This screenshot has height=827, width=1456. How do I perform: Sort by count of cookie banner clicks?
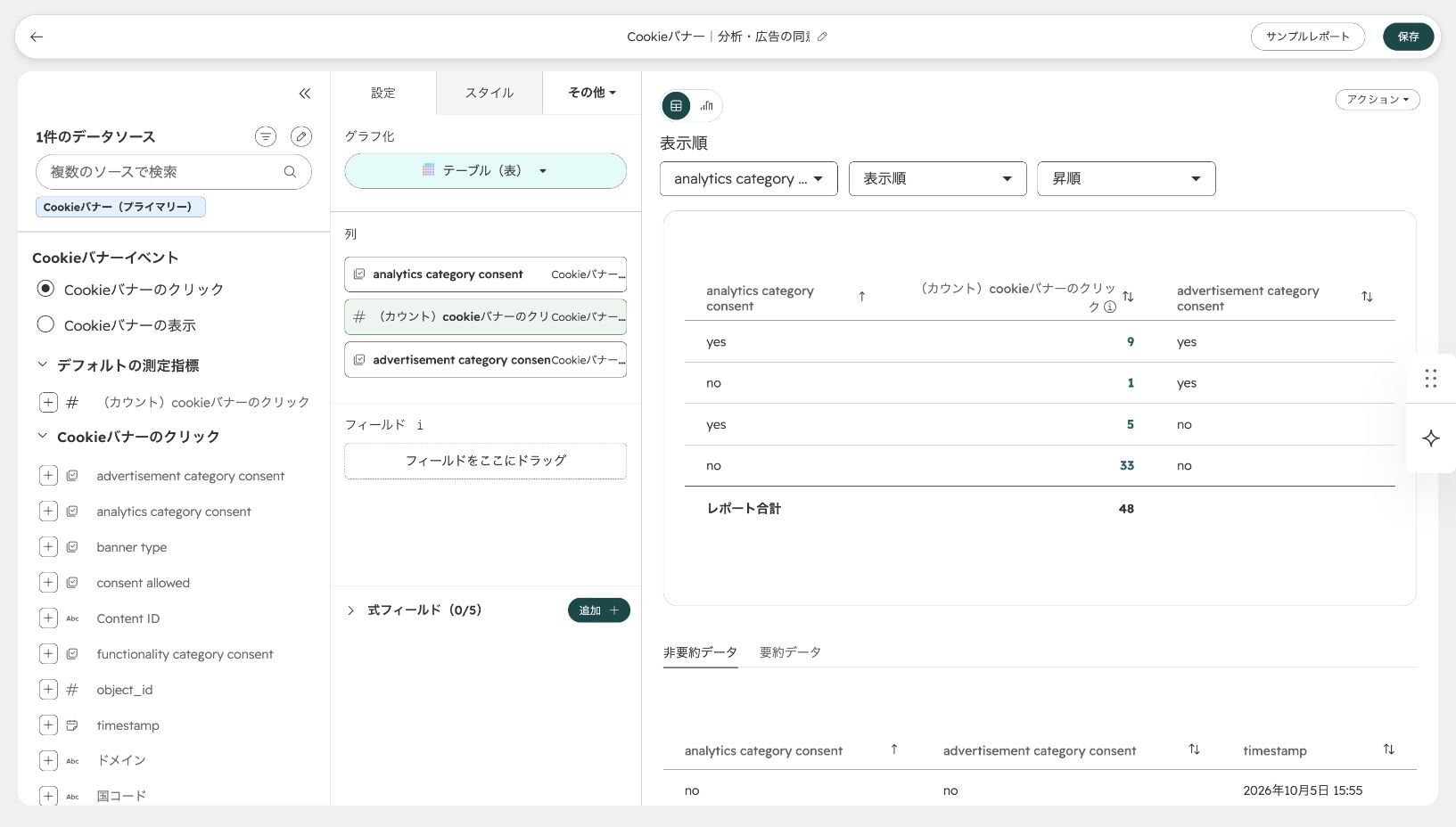(1128, 297)
